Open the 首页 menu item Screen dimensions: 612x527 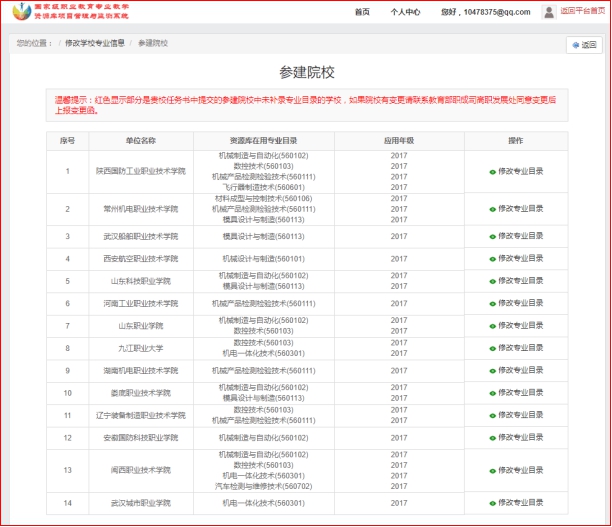[362, 12]
